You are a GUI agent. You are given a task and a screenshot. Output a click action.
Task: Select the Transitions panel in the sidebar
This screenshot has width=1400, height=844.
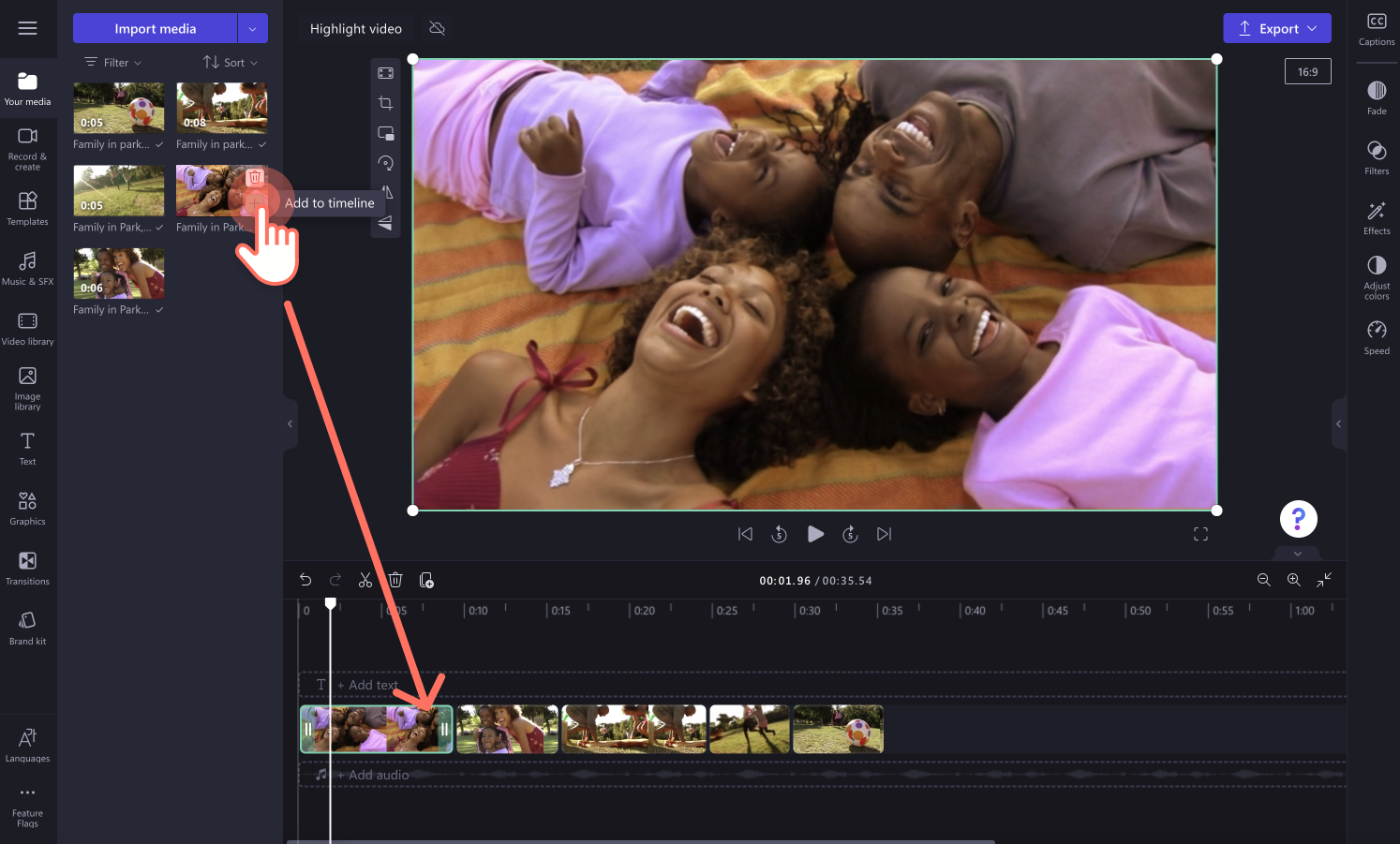(28, 568)
